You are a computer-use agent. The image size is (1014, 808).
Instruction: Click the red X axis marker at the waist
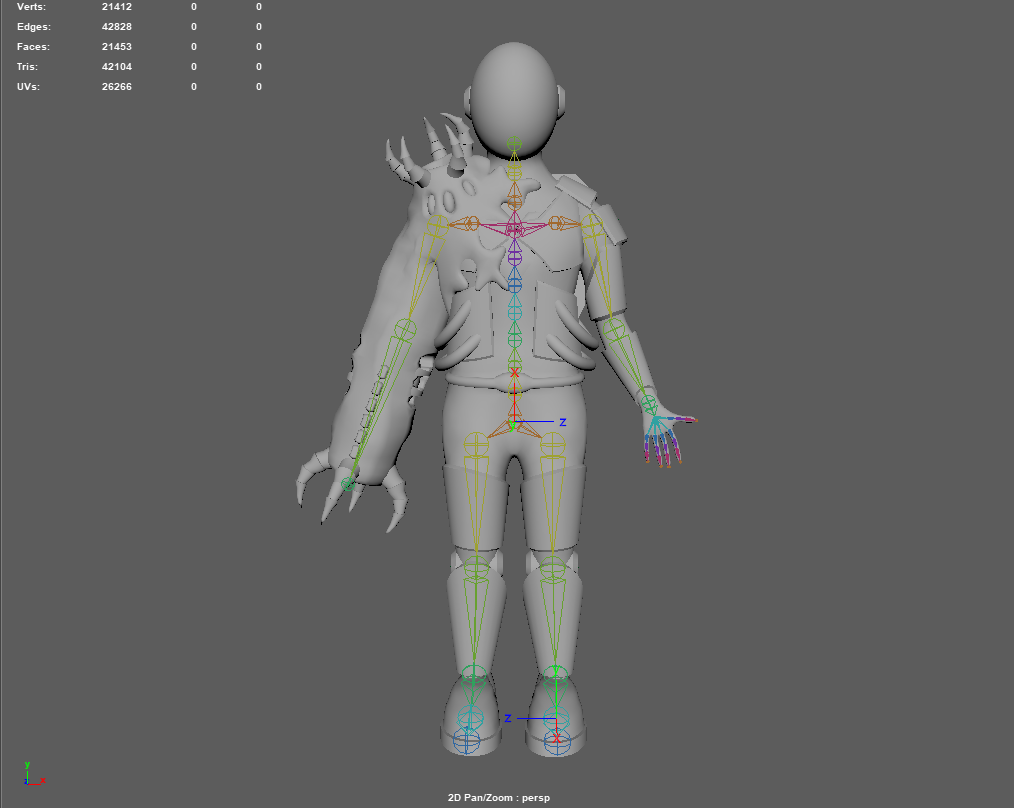(515, 373)
